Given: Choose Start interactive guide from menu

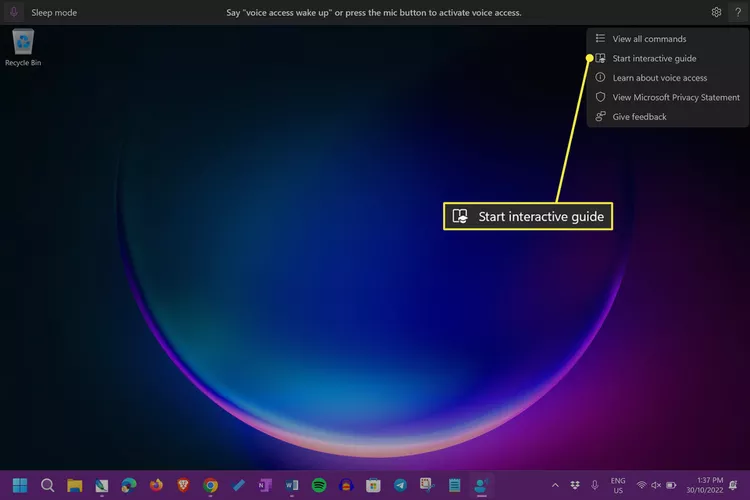Looking at the screenshot, I should 654,58.
